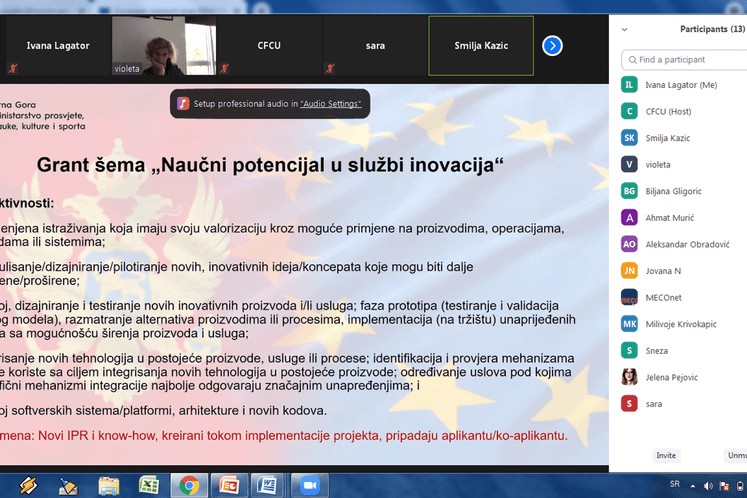The width and height of the screenshot is (747, 498).
Task: Select sara video tile
Action: click(x=375, y=46)
